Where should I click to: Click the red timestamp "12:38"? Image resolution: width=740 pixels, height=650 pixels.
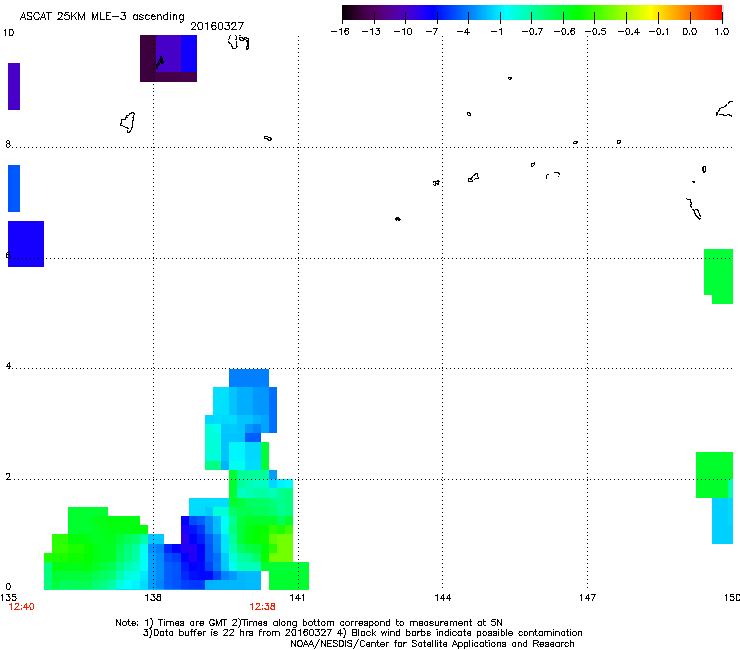point(262,607)
